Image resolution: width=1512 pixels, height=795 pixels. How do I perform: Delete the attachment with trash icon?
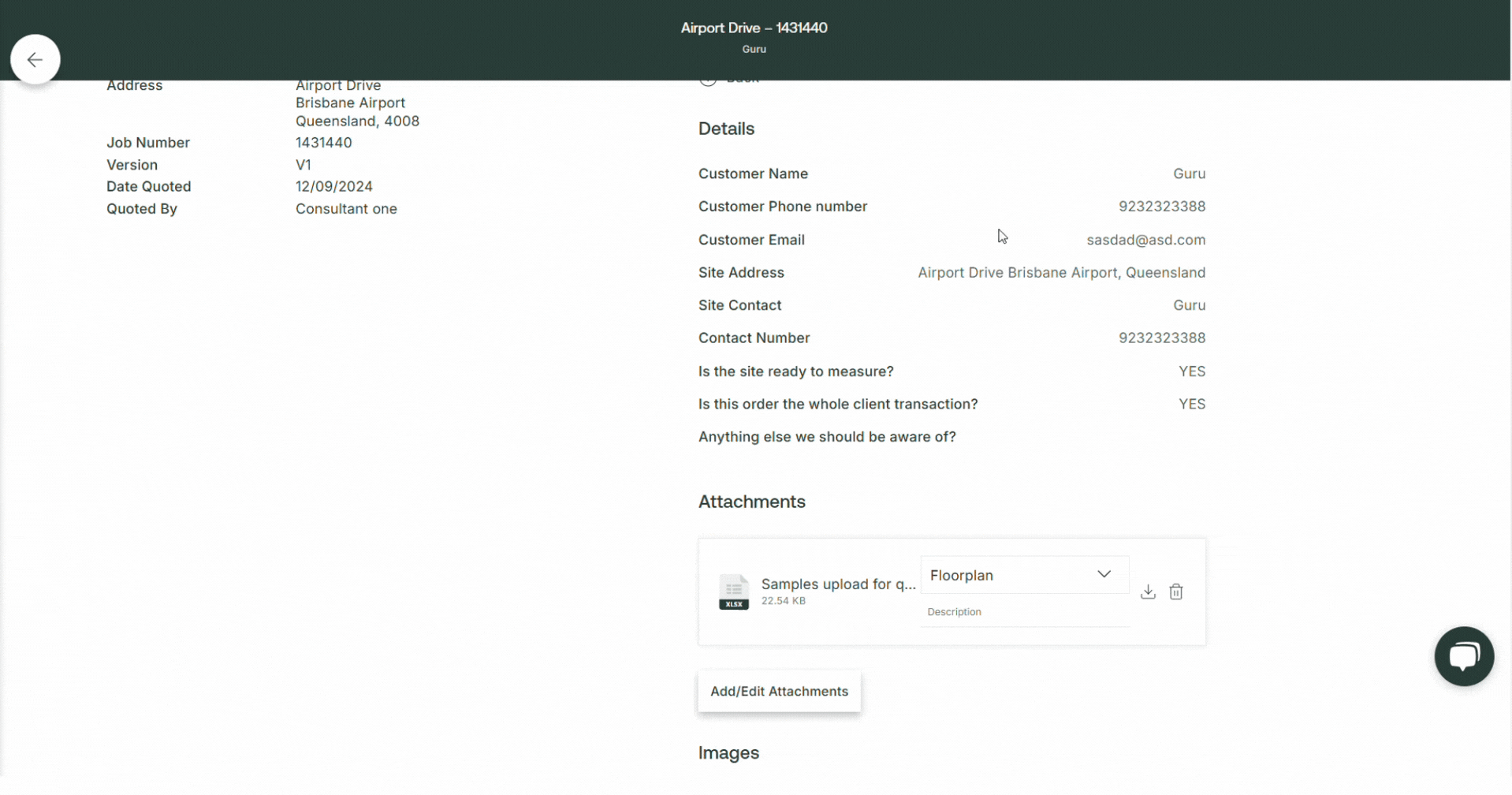tap(1175, 592)
